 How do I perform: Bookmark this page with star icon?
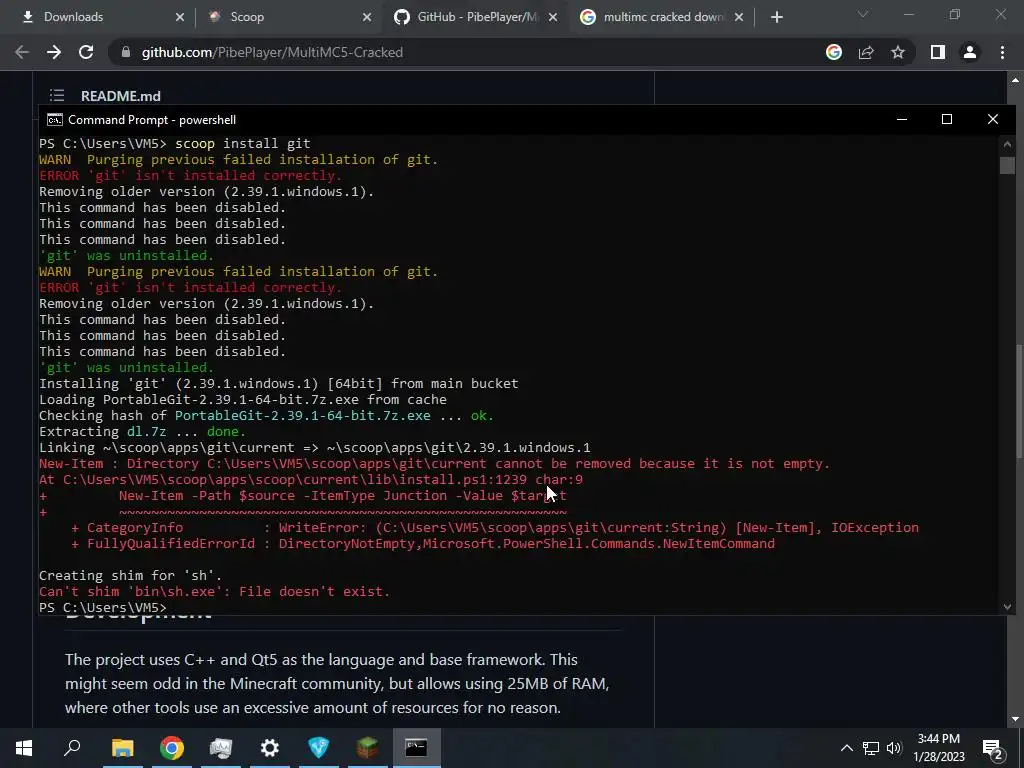(898, 52)
